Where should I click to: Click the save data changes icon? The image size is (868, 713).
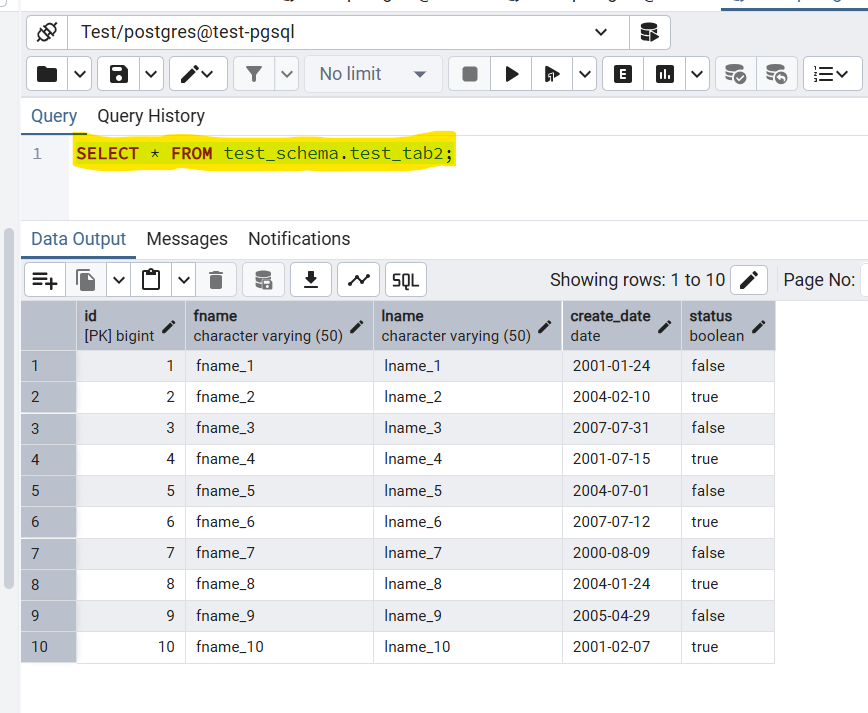(x=264, y=280)
